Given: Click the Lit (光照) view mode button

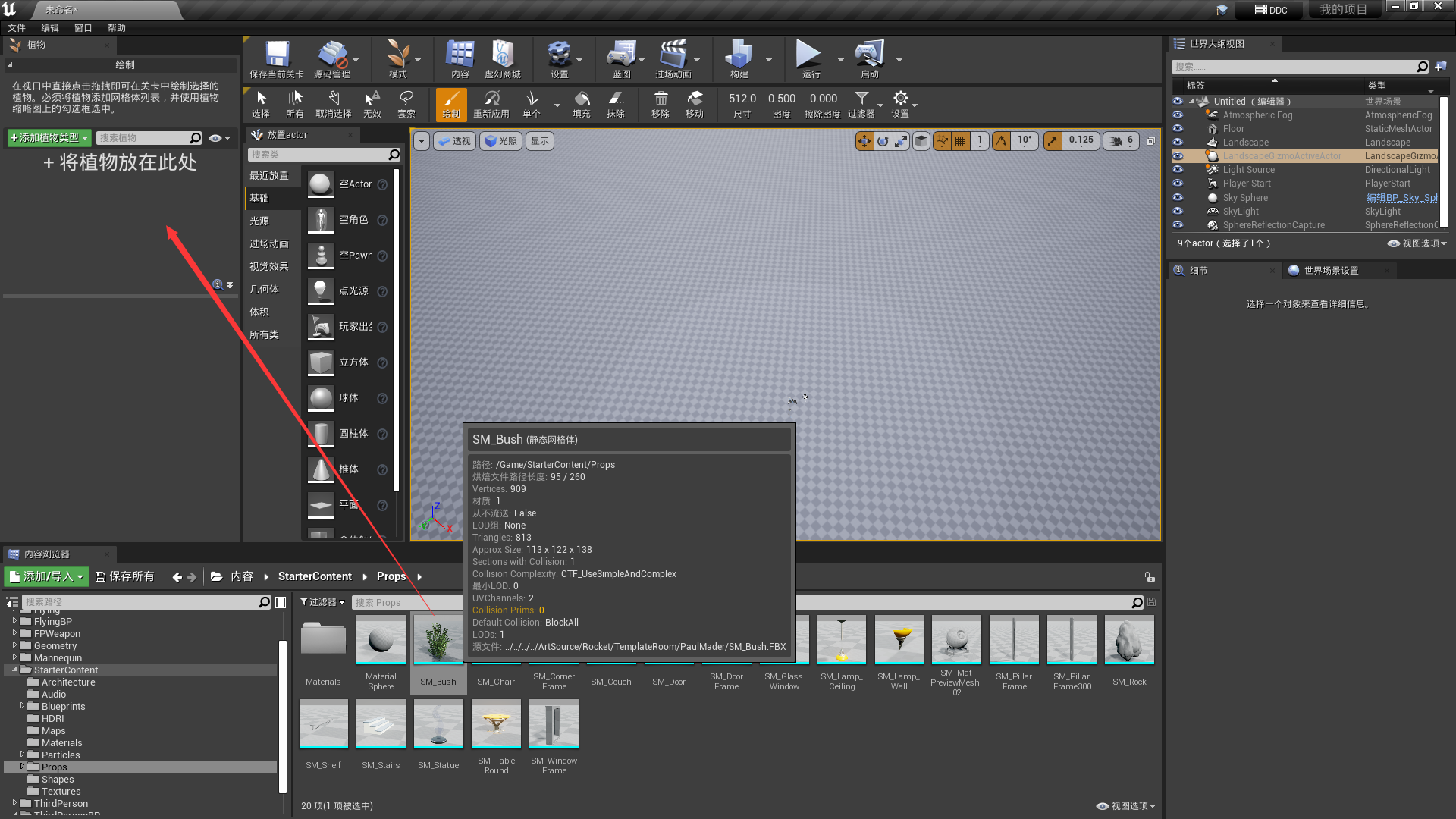Looking at the screenshot, I should [x=500, y=141].
